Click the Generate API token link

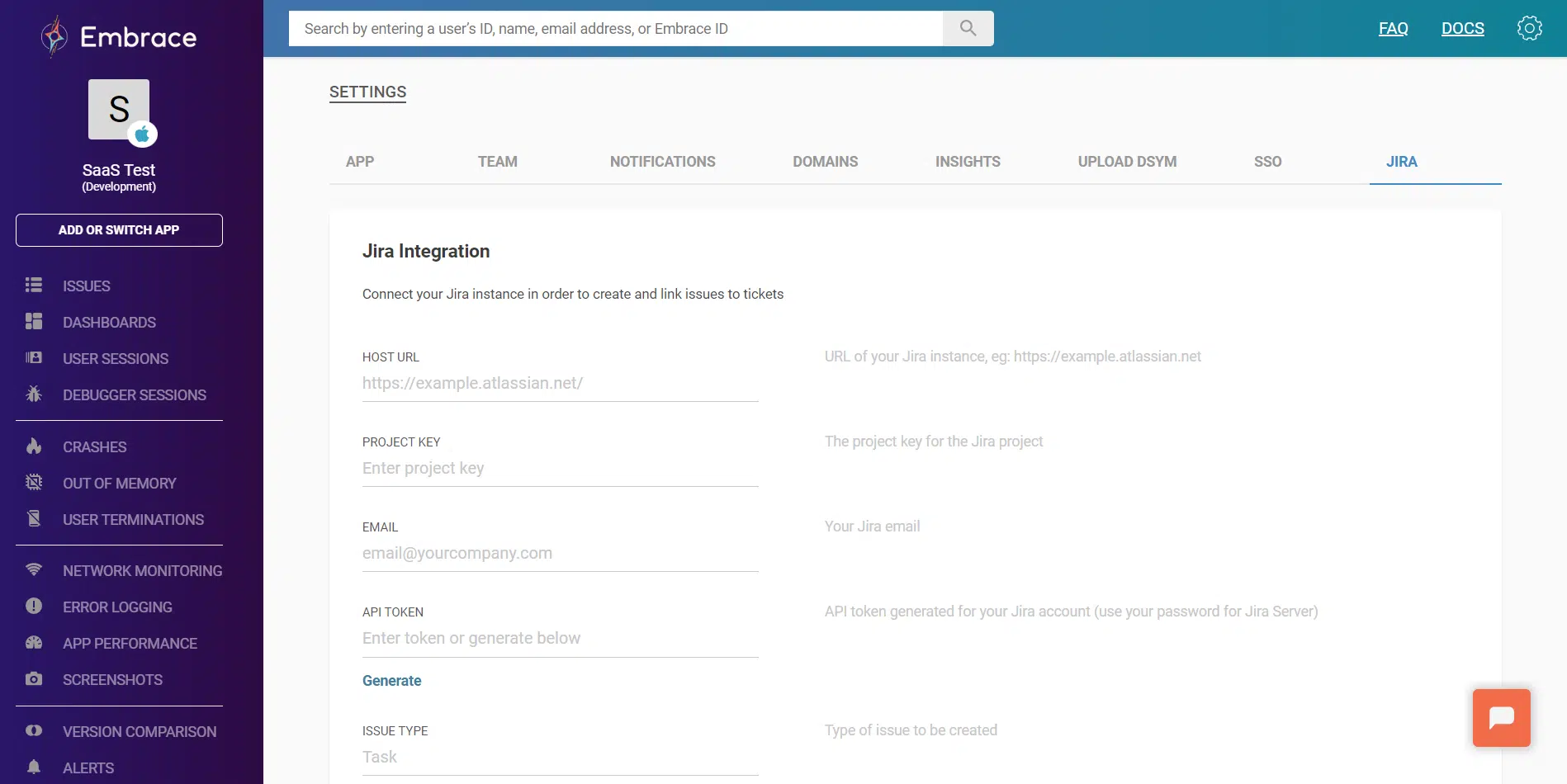[391, 681]
